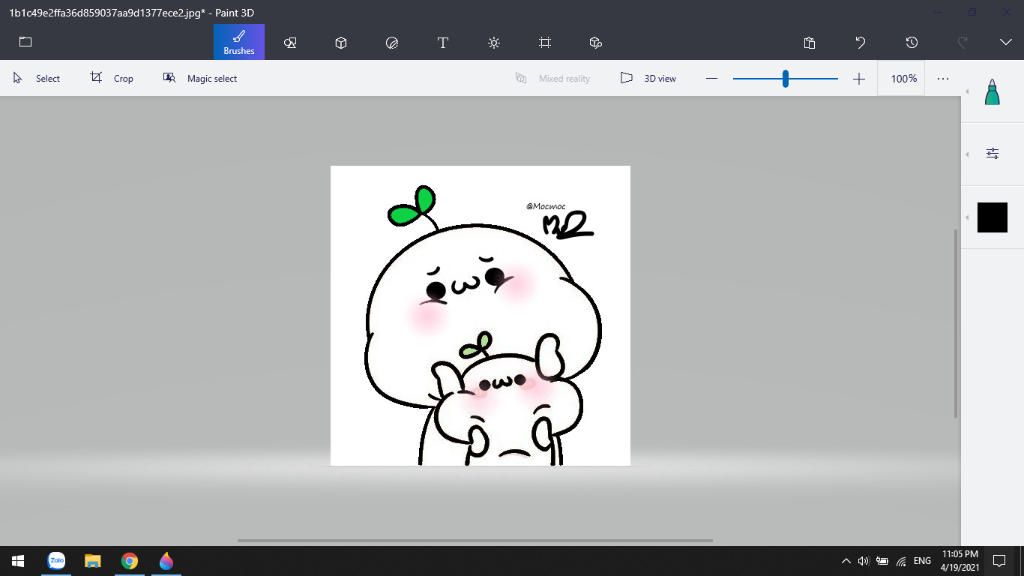Zoom out with the minus button
1024x576 pixels.
712,78
